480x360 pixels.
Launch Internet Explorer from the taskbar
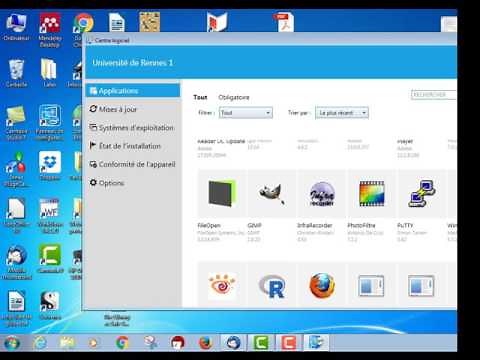[x=40, y=343]
